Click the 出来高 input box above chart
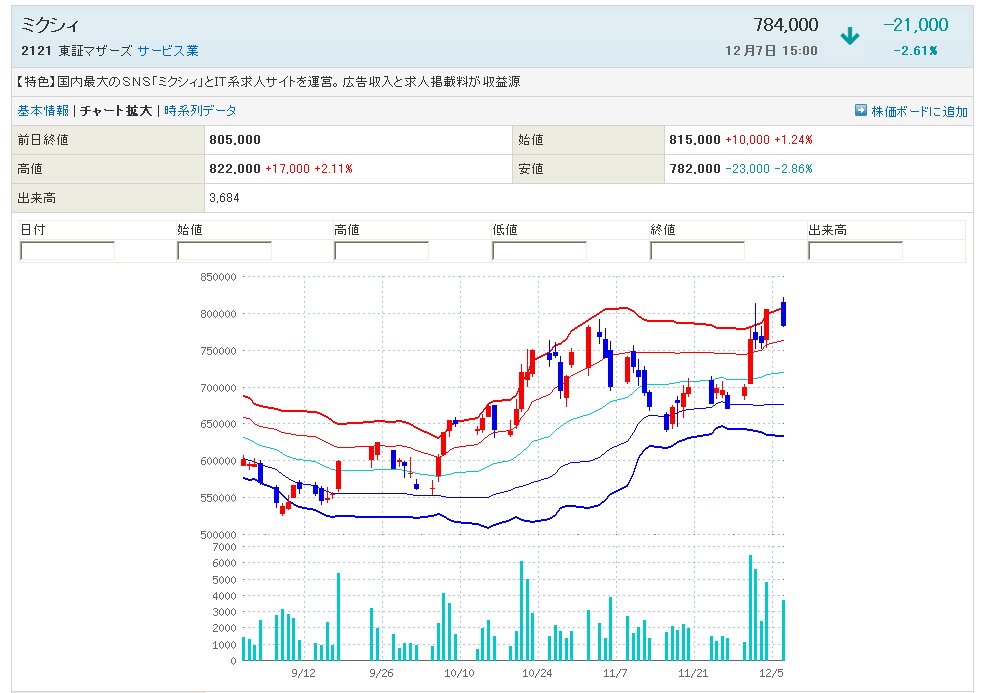This screenshot has height=693, width=983. coord(855,251)
